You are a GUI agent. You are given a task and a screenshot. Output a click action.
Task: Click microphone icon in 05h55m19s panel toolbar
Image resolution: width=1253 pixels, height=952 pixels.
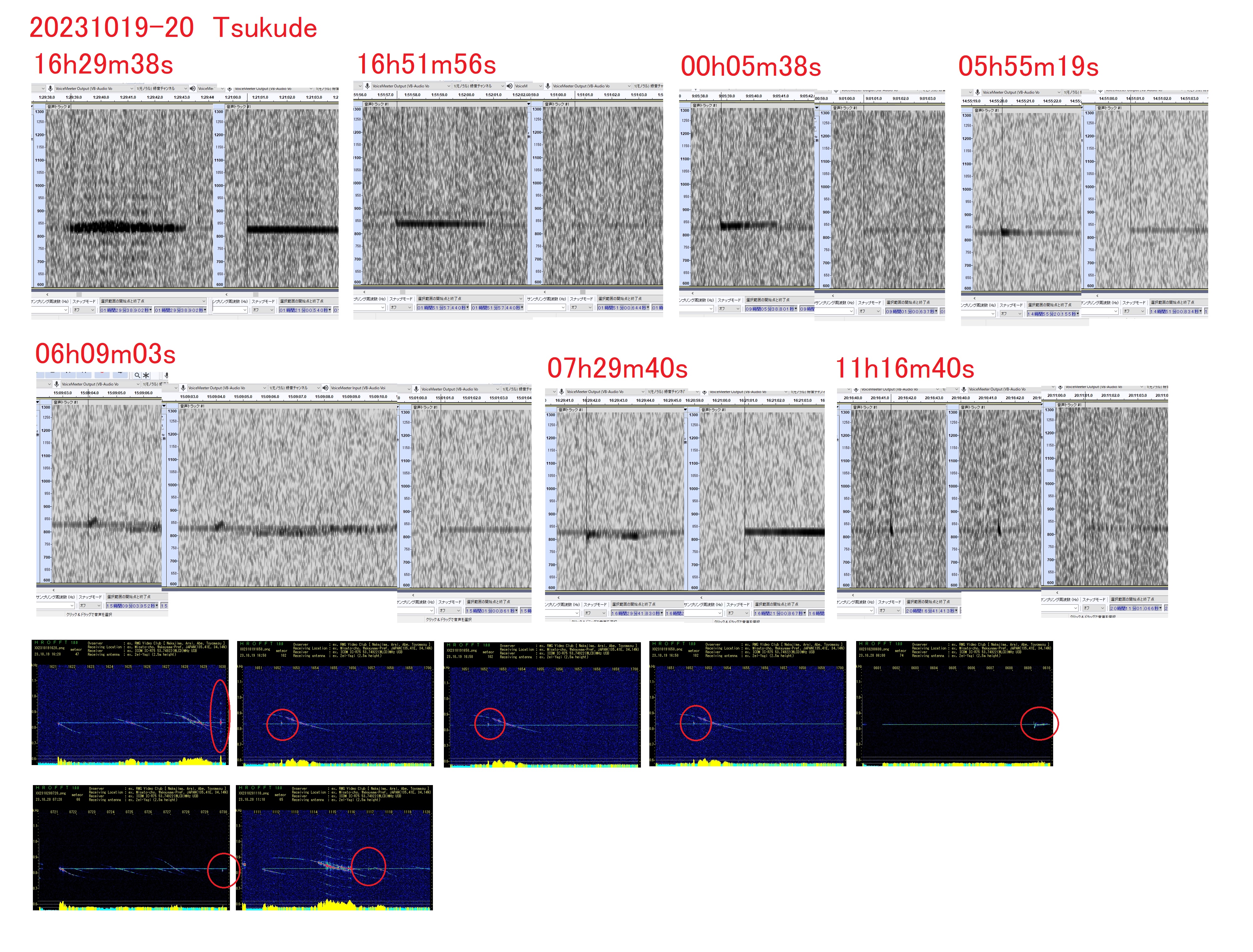978,92
